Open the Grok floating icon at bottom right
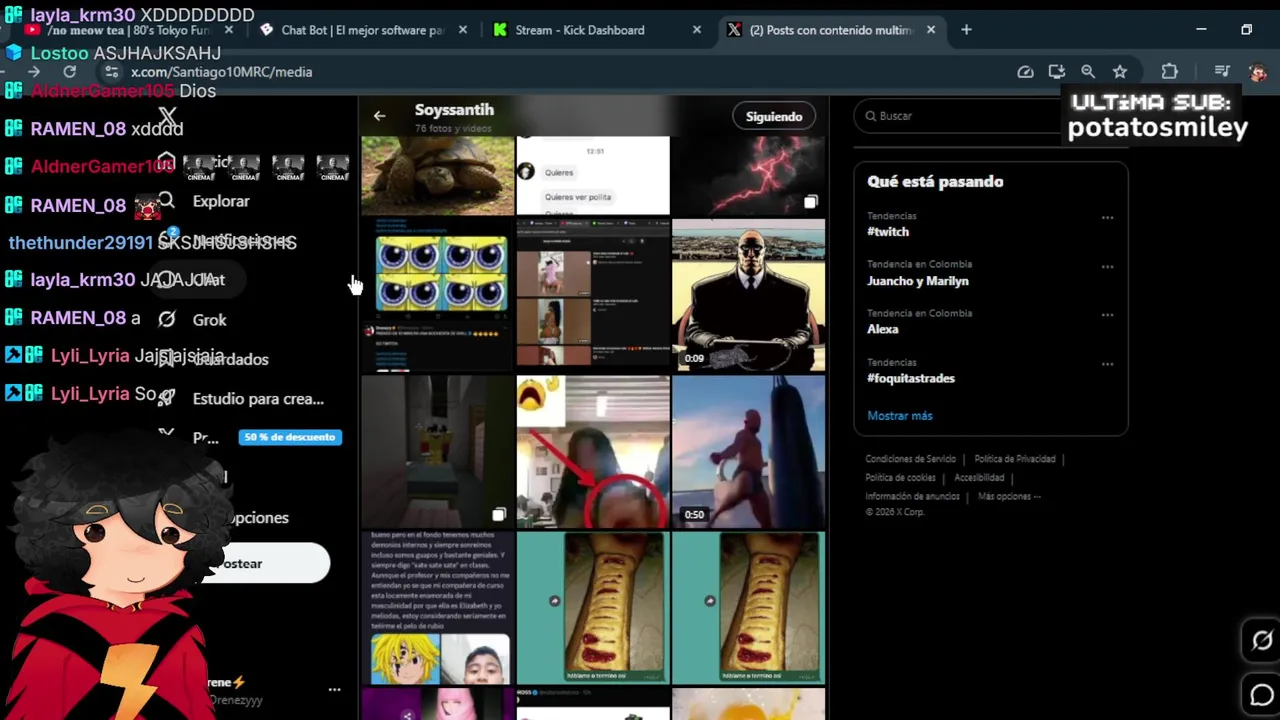This screenshot has width=1280, height=720. tap(1262, 641)
